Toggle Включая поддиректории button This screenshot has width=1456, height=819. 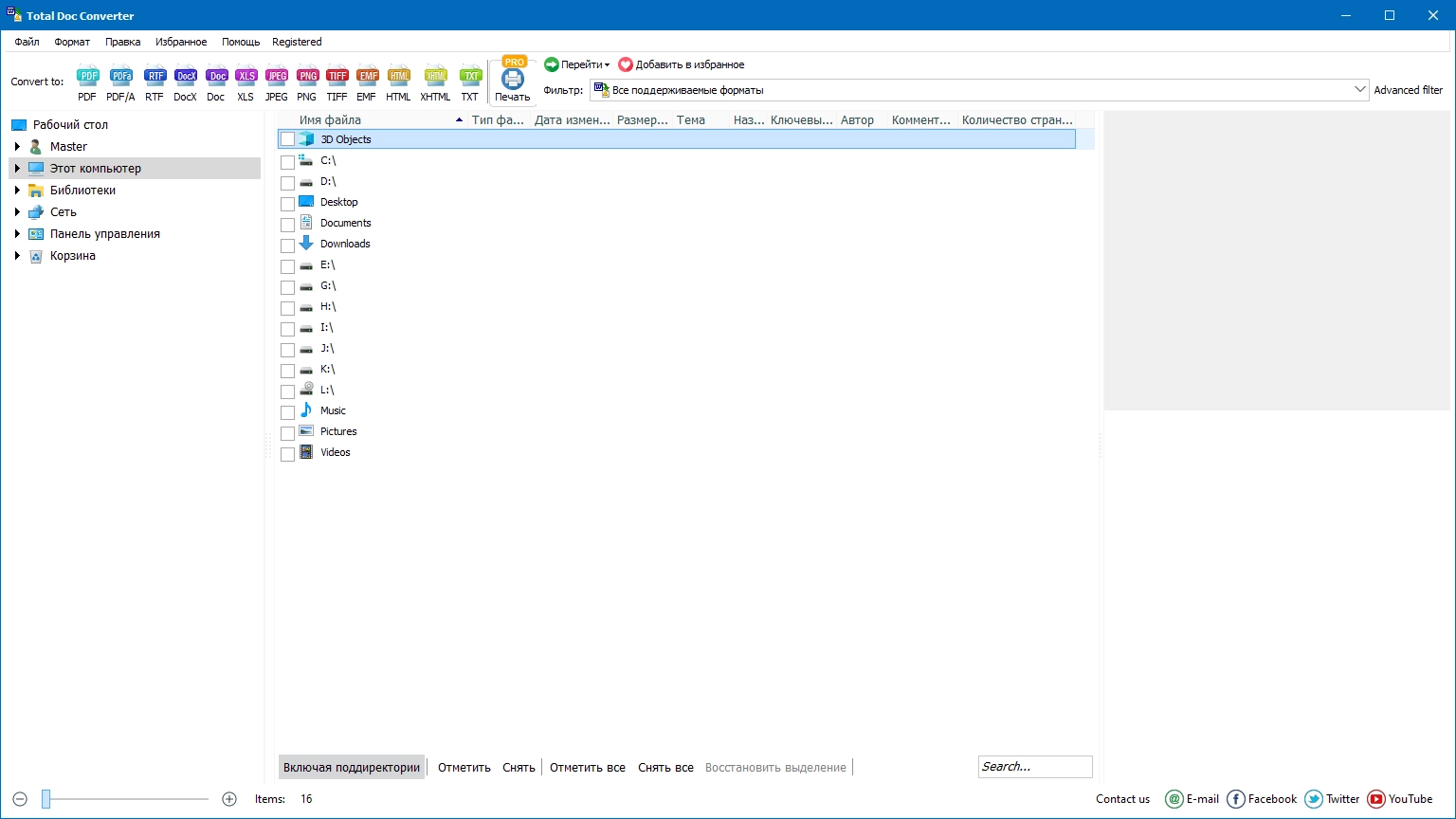[352, 768]
